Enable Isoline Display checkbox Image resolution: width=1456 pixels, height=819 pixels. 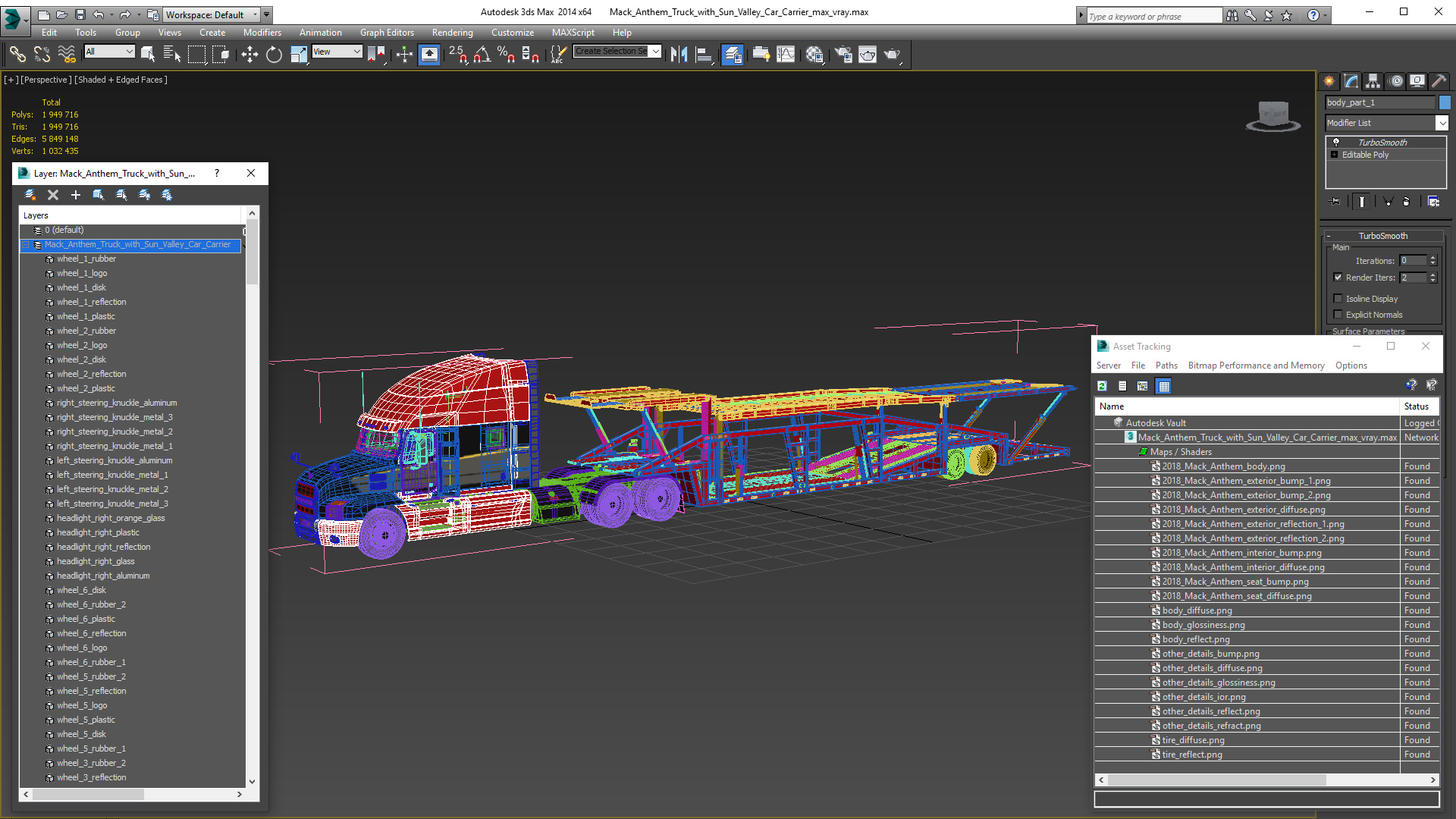1338,299
